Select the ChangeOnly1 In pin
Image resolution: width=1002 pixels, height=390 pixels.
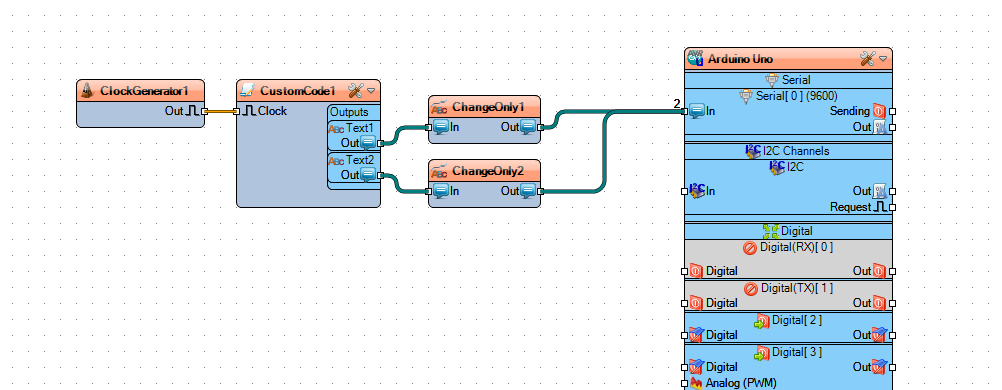point(441,127)
